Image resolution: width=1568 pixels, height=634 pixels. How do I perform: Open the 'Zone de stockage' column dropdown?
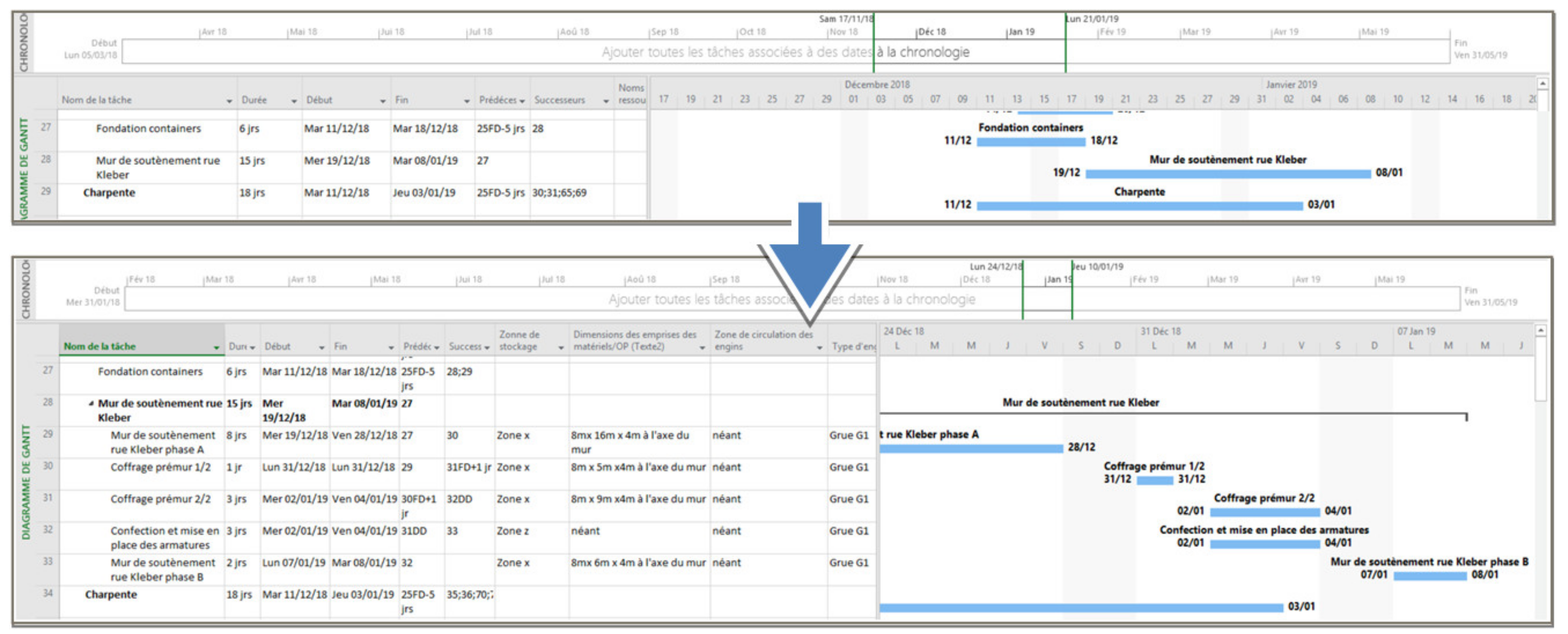[560, 348]
